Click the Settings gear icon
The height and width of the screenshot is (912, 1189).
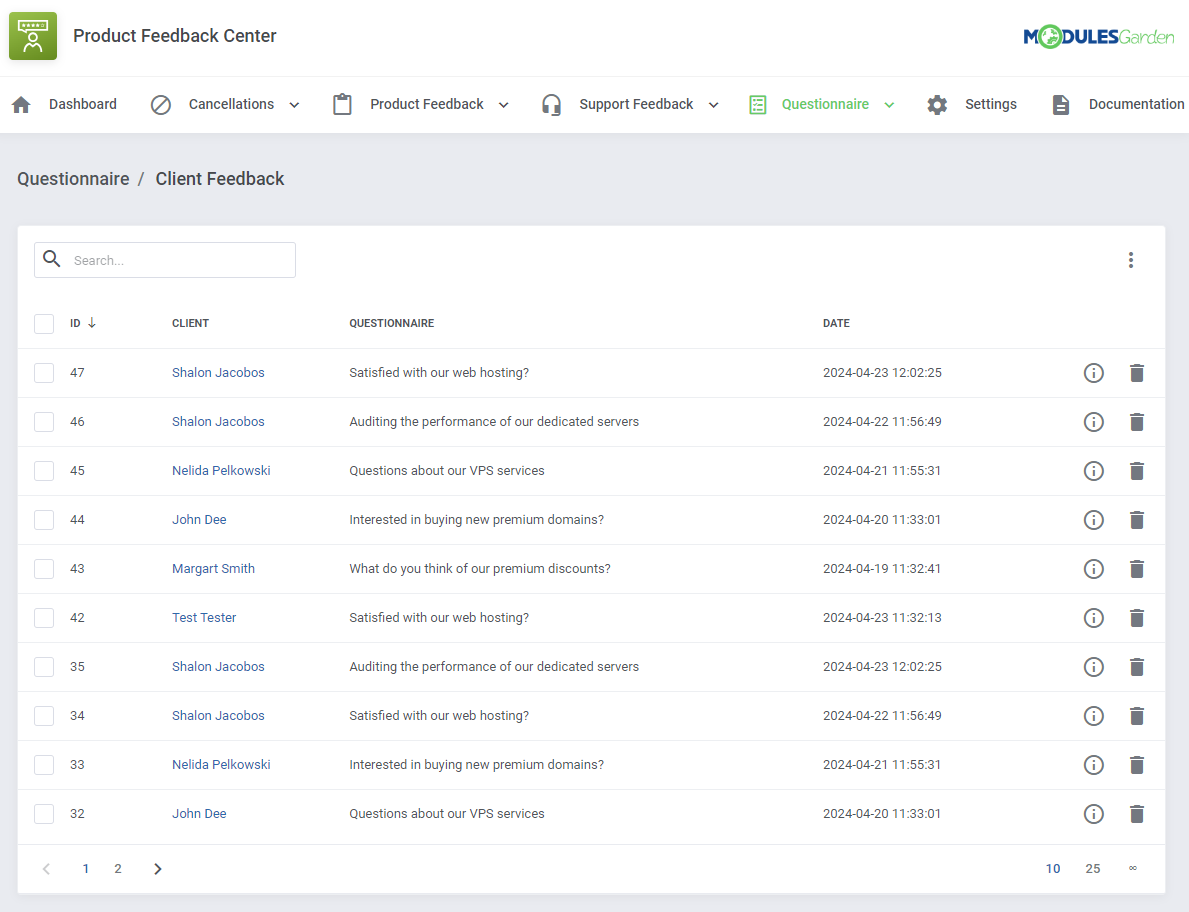coord(937,105)
